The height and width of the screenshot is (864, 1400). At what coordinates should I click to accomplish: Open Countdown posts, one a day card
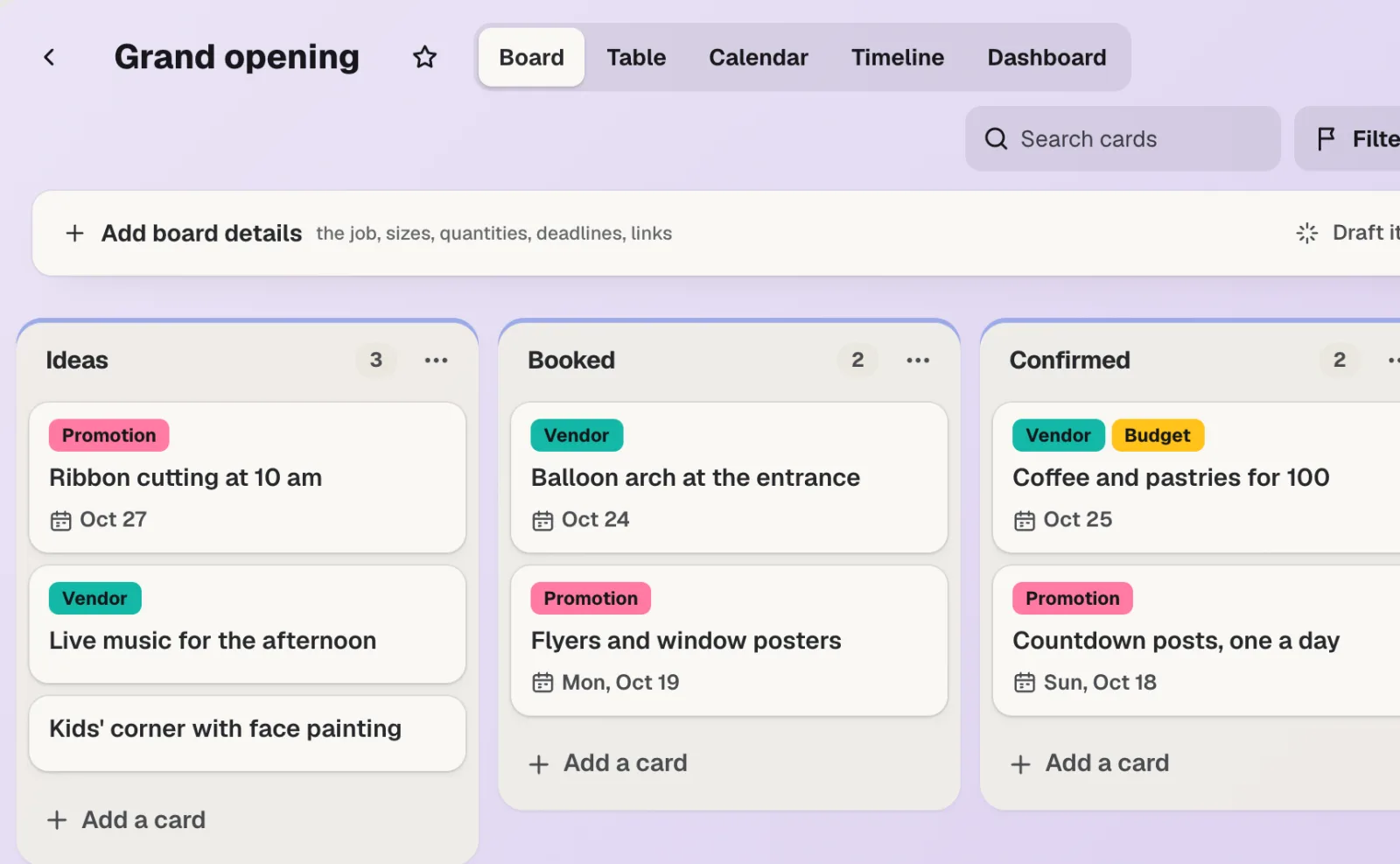1196,641
